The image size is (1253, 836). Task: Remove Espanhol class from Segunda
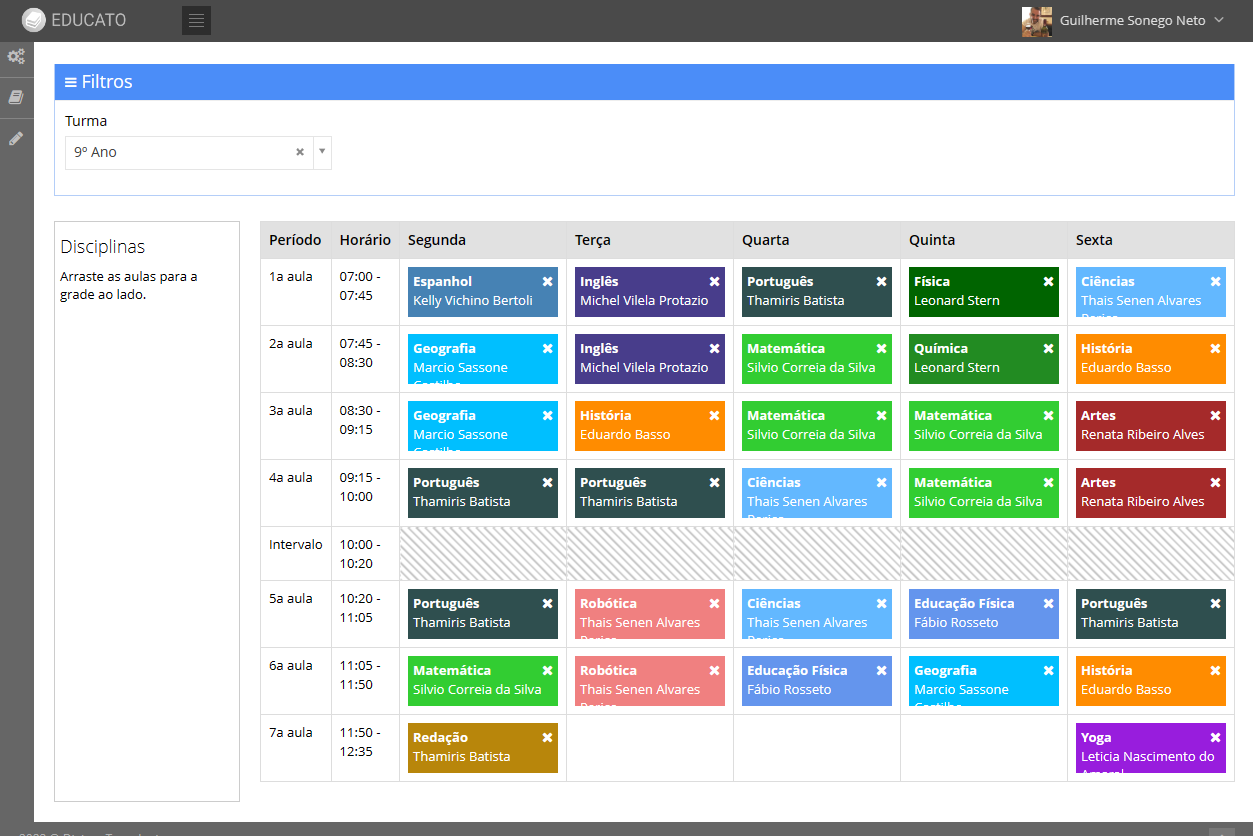(547, 282)
